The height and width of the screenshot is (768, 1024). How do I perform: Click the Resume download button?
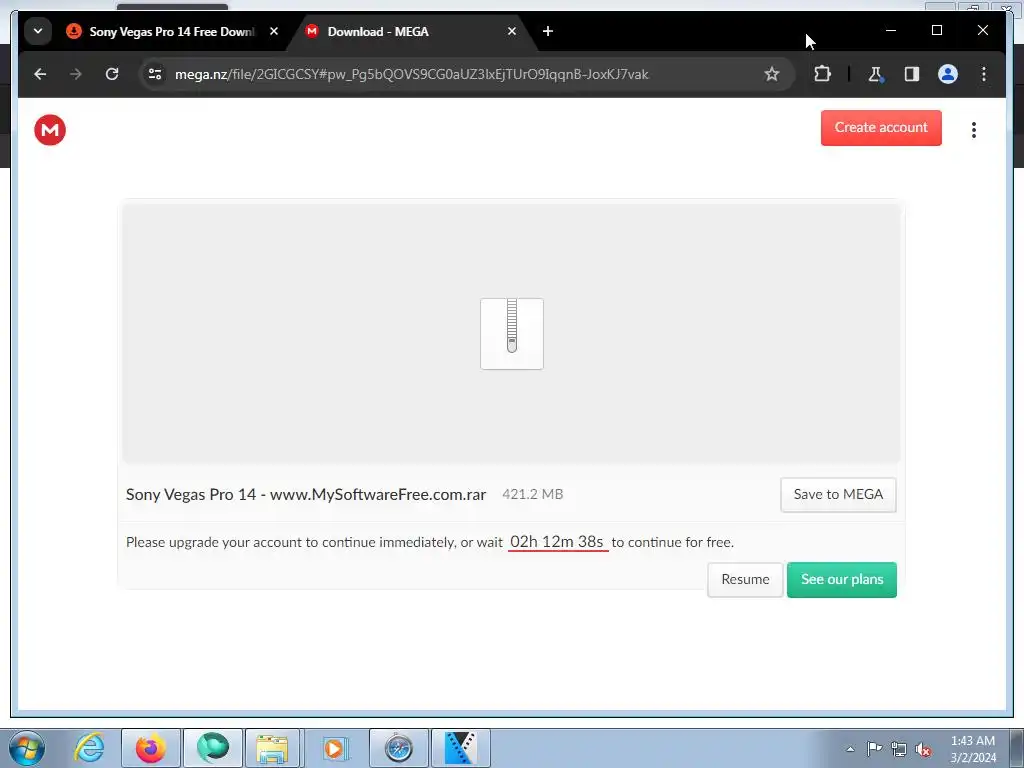pyautogui.click(x=744, y=579)
